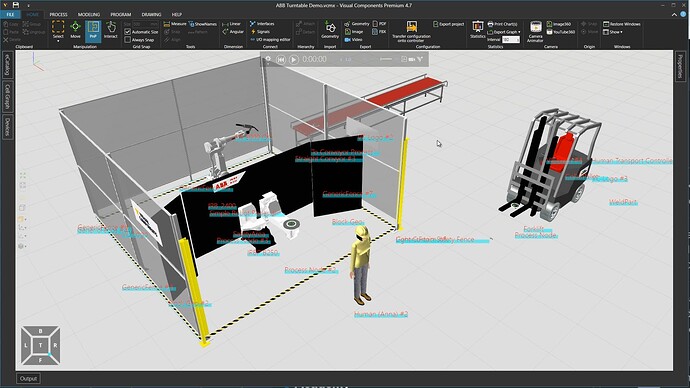
Task: Click the F face of the view selector
Action: click(x=40, y=360)
